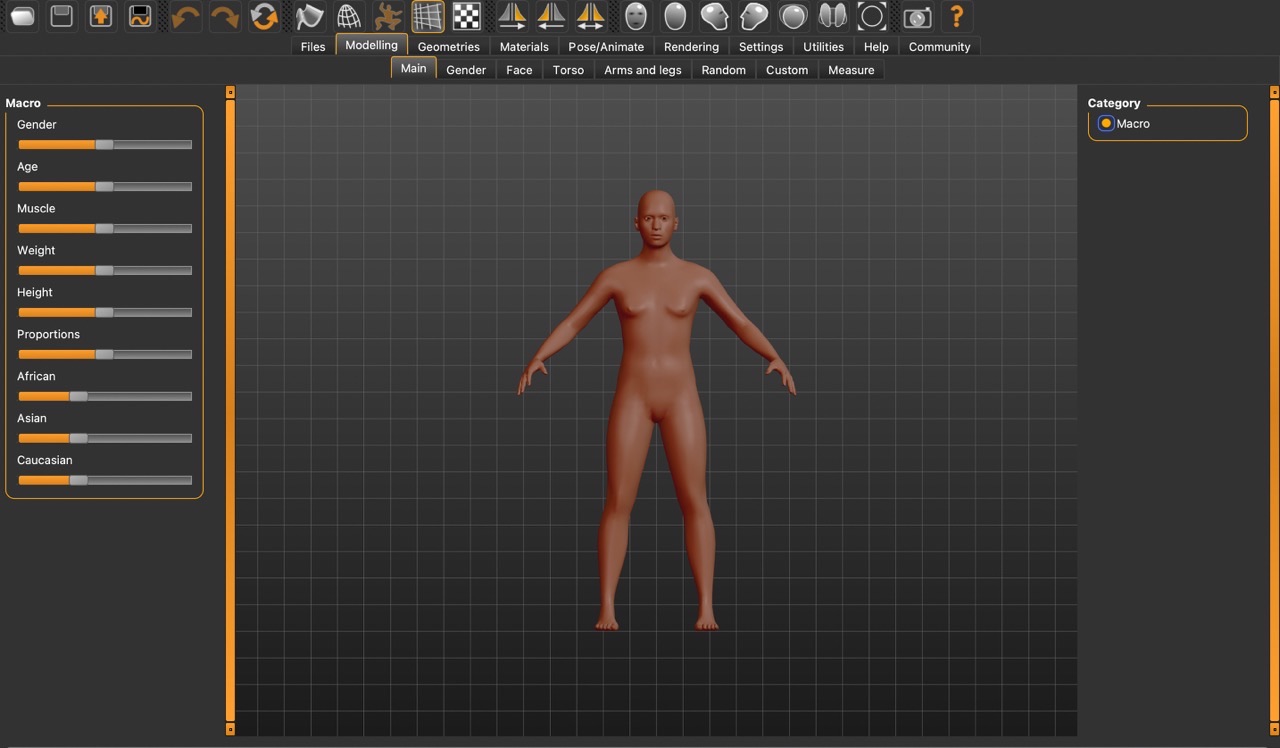Click the Muscle slider handle
The image size is (1280, 748).
pyautogui.click(x=104, y=228)
